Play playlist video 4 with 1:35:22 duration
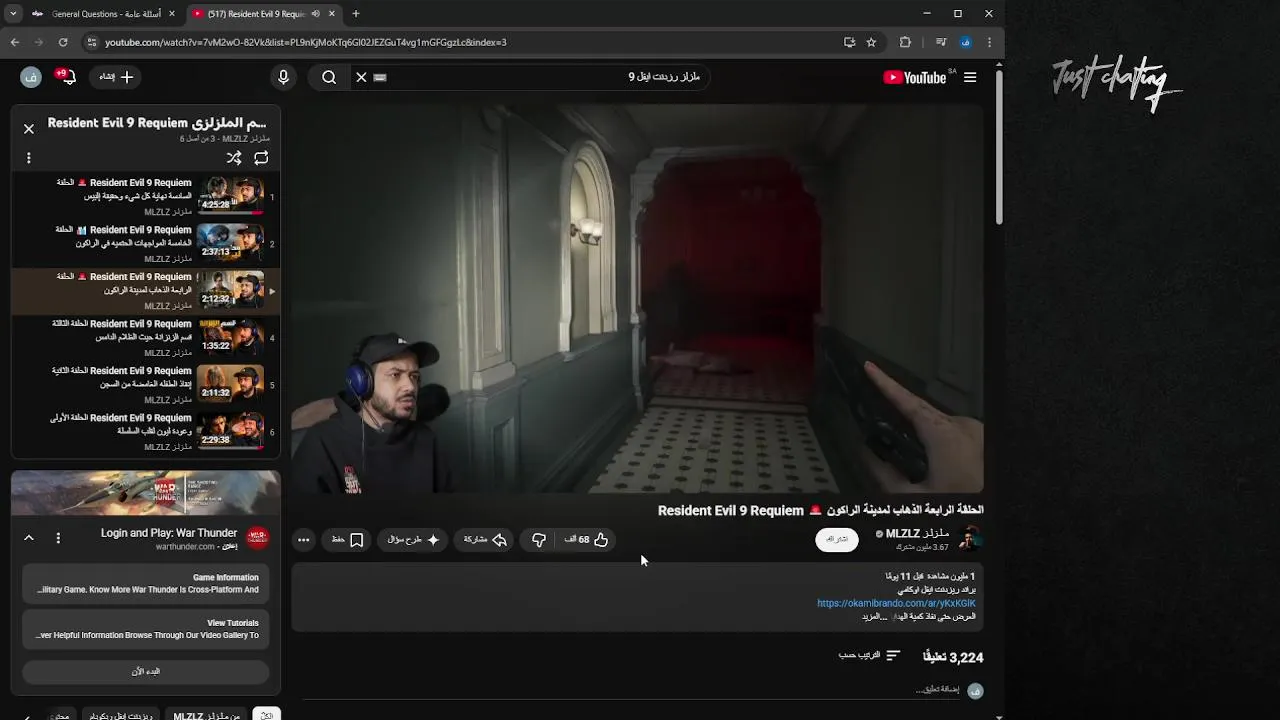 click(146, 337)
